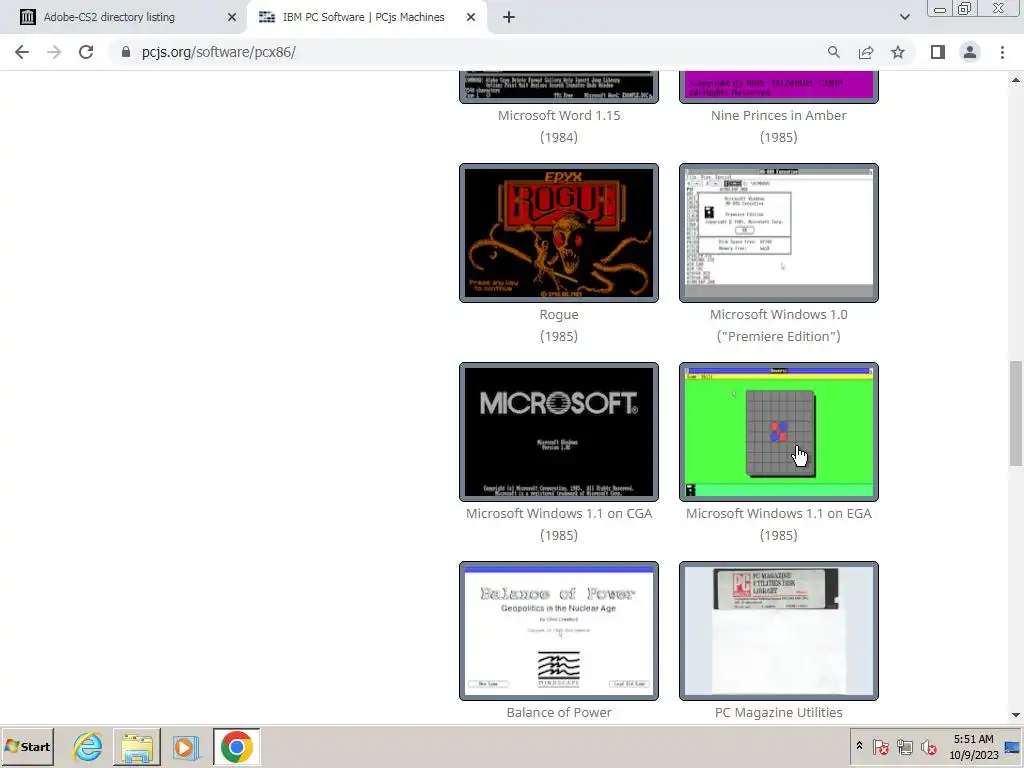Go back to the previous page
The width and height of the screenshot is (1024, 768).
click(x=22, y=52)
